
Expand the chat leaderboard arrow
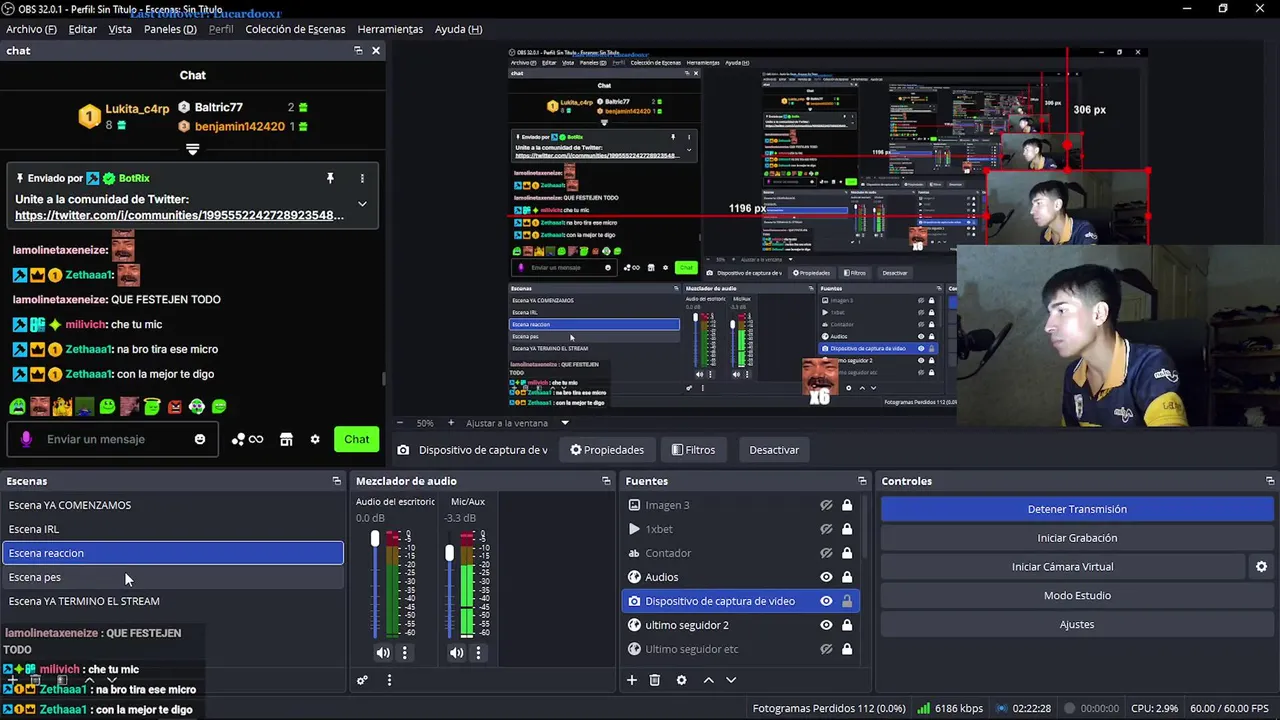click(193, 149)
